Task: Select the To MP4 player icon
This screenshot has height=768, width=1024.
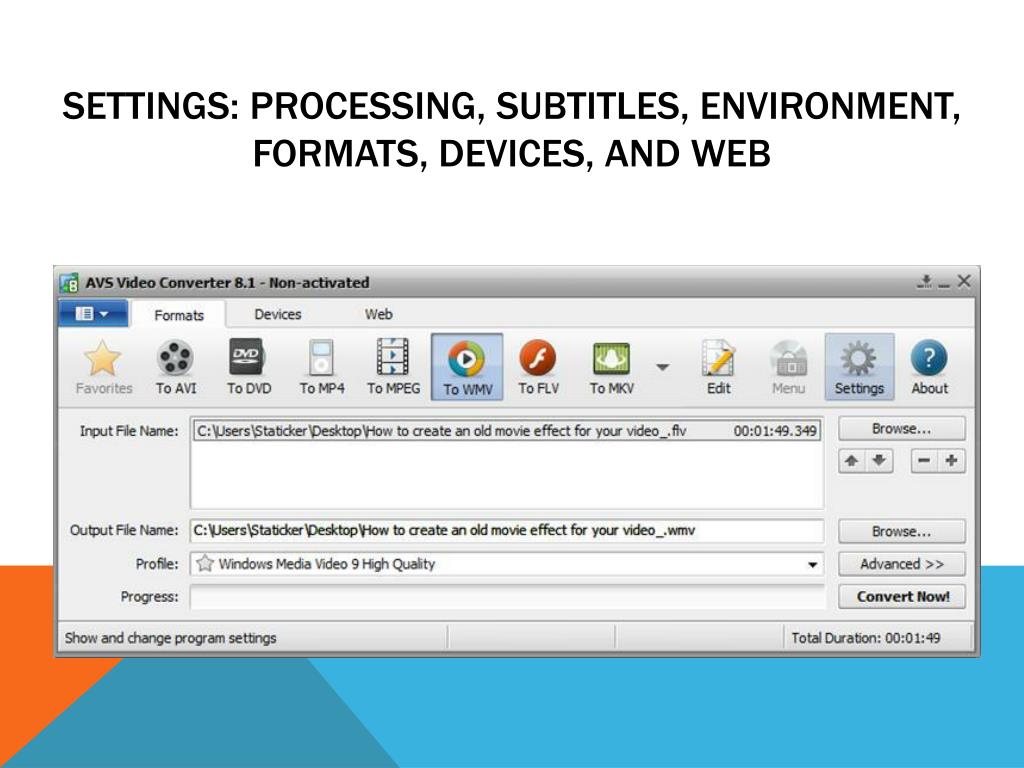Action: pos(321,366)
